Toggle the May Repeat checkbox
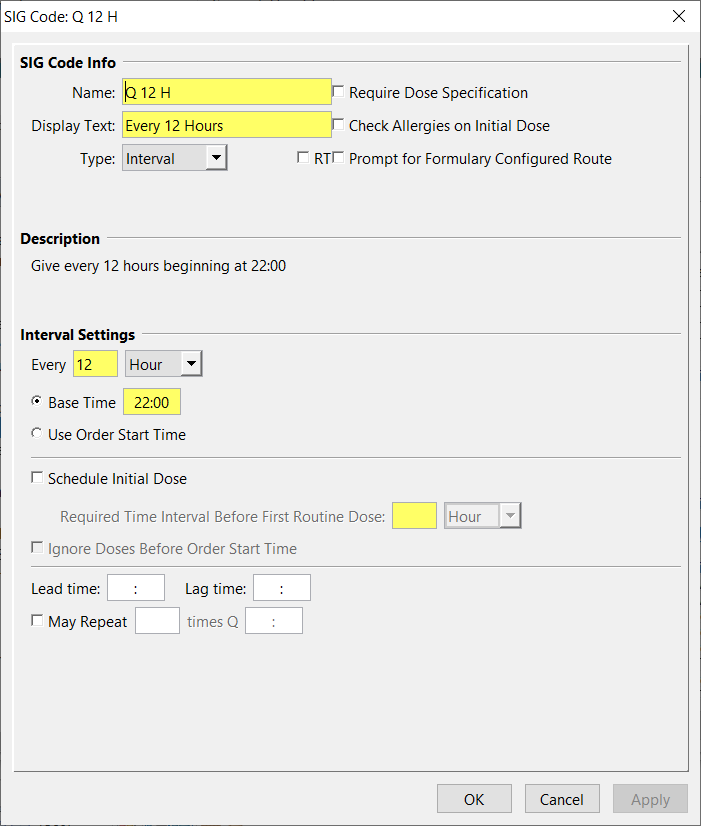Image resolution: width=701 pixels, height=826 pixels. pyautogui.click(x=38, y=621)
